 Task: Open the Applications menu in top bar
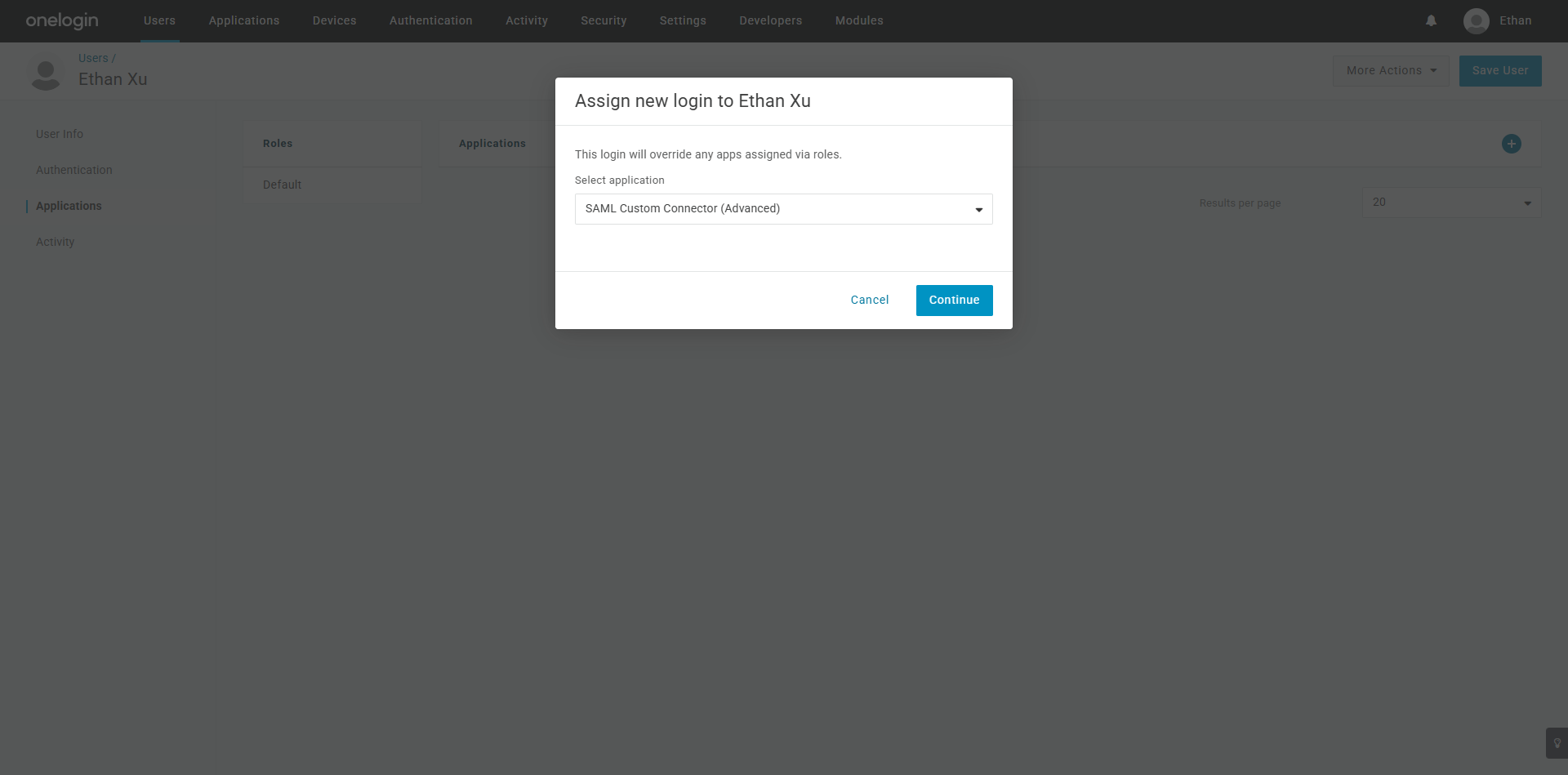coord(244,20)
